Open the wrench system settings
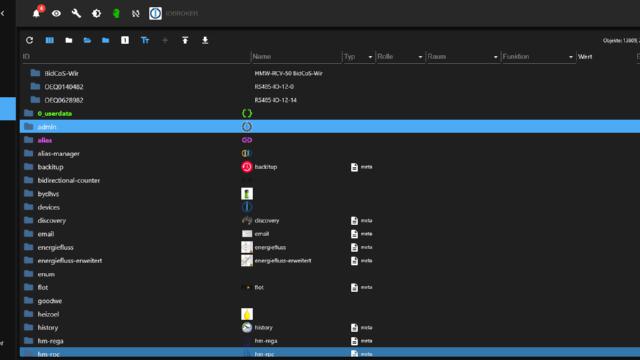 (x=76, y=13)
